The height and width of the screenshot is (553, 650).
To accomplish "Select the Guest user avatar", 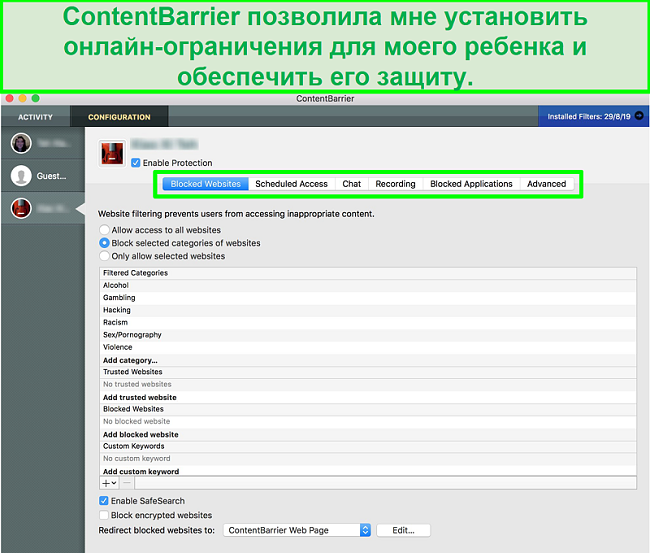I will coord(21,176).
